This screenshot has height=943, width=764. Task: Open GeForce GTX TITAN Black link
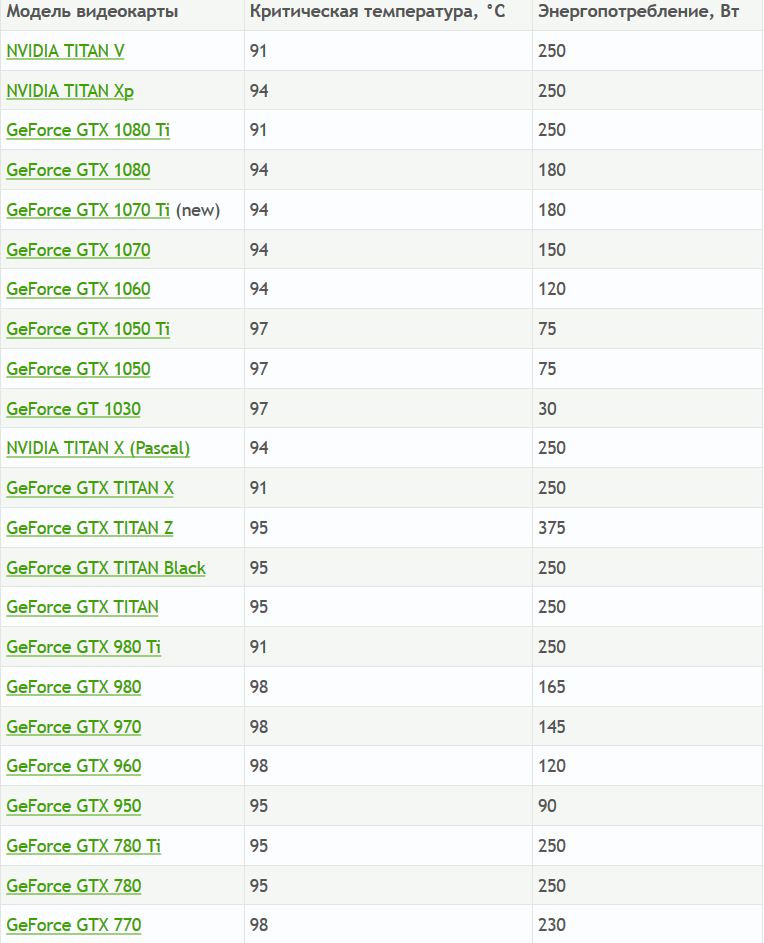click(106, 568)
